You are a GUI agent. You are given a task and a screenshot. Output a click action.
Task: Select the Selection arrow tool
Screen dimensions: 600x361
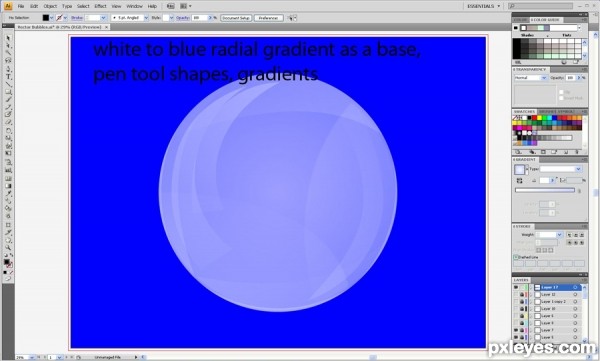(8, 38)
